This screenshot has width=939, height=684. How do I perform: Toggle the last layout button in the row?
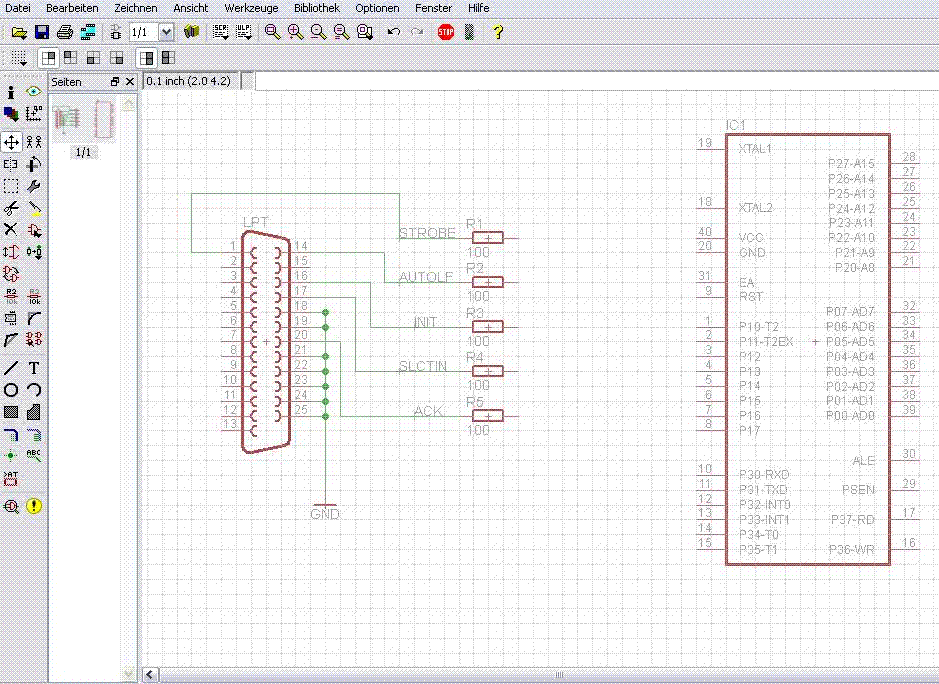[169, 58]
